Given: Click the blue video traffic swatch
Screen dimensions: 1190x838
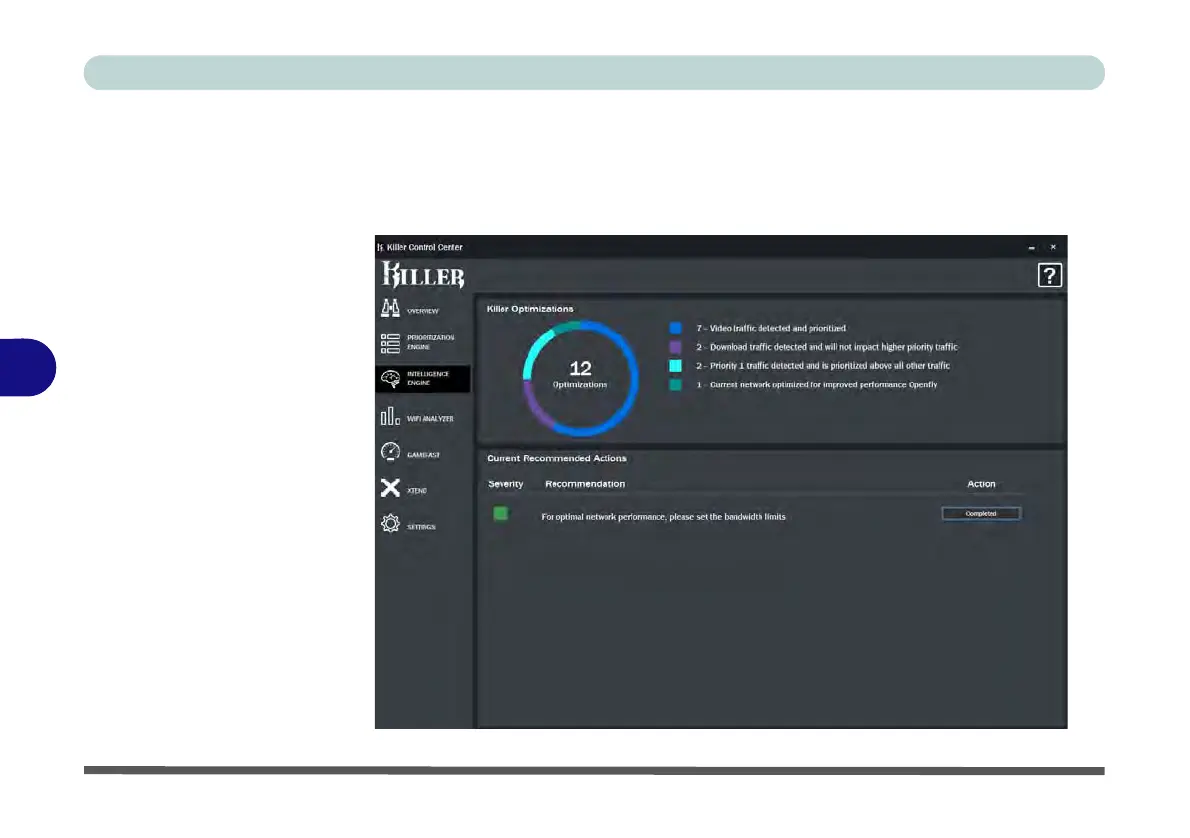Looking at the screenshot, I should (675, 328).
